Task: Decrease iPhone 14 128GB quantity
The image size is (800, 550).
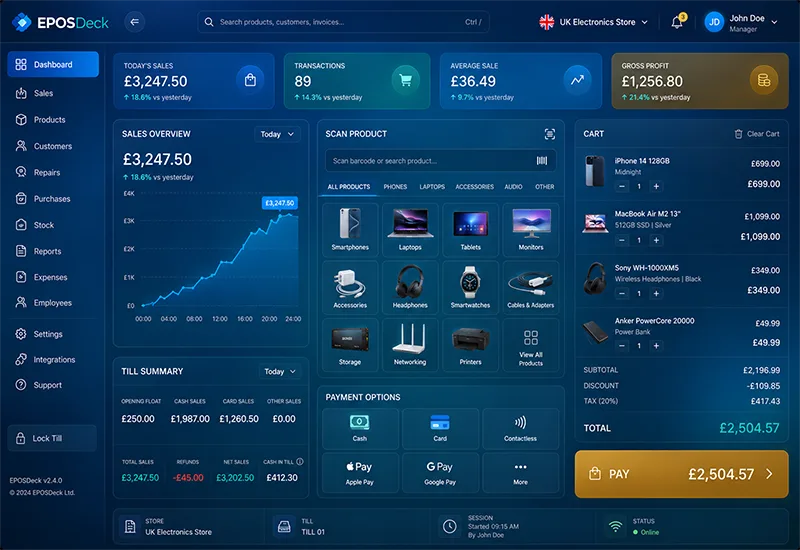Action: click(x=621, y=186)
